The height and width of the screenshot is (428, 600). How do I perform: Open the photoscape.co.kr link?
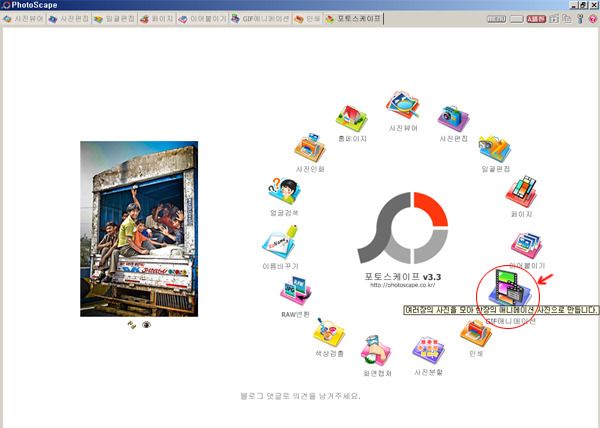click(x=403, y=285)
